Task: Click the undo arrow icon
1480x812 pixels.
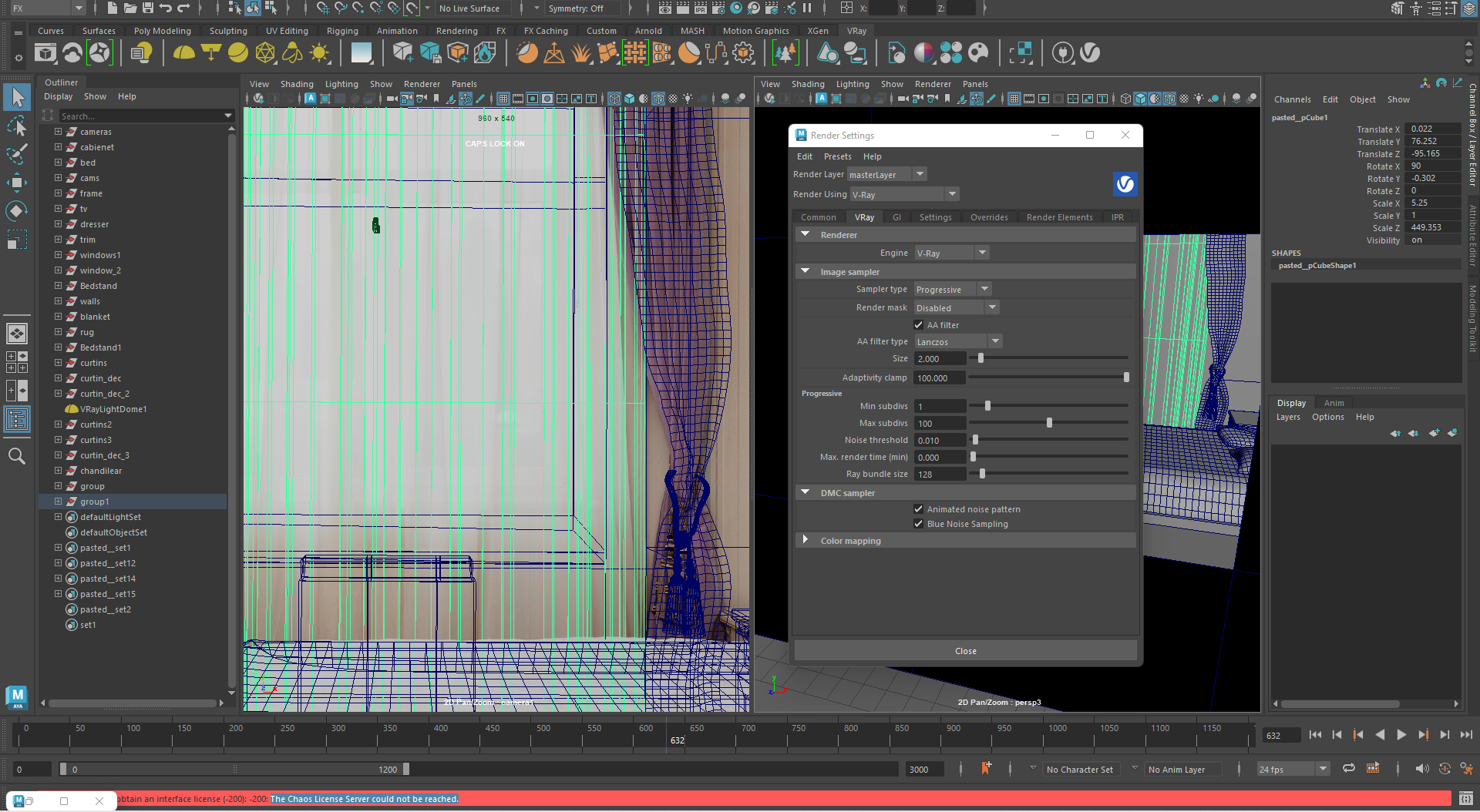Action: [x=166, y=8]
